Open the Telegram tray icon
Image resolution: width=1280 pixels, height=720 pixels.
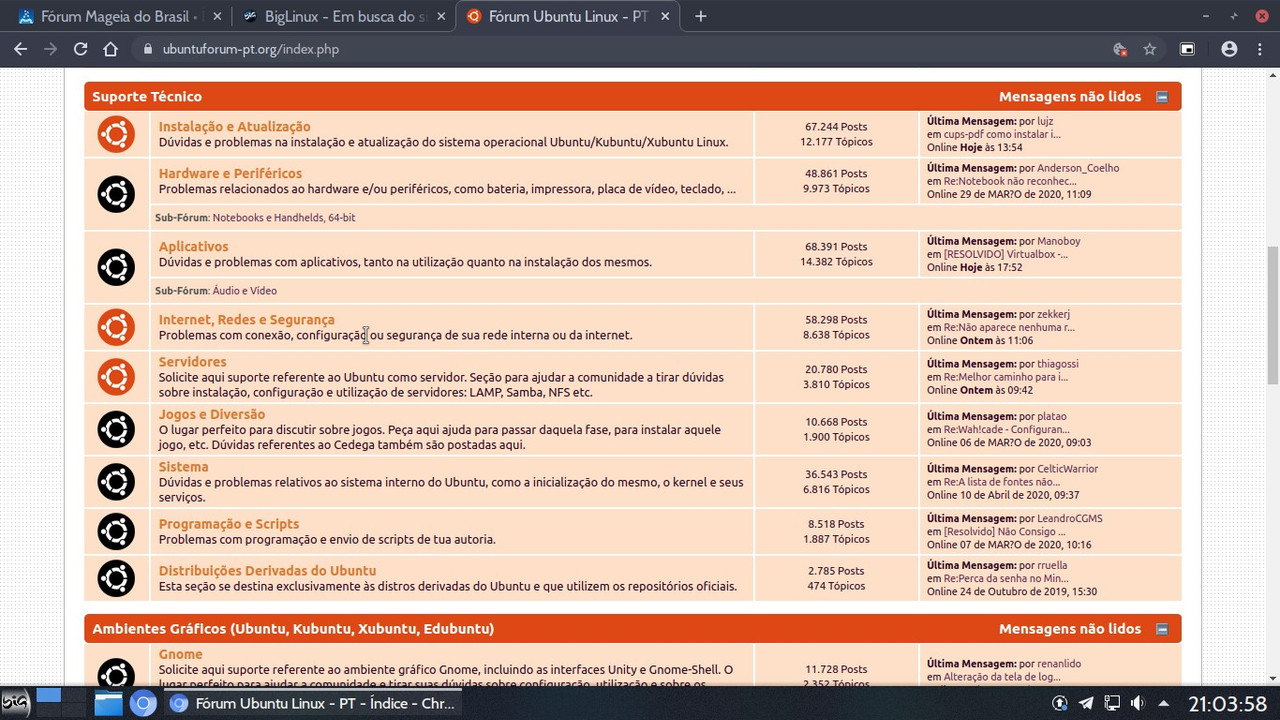(1086, 704)
